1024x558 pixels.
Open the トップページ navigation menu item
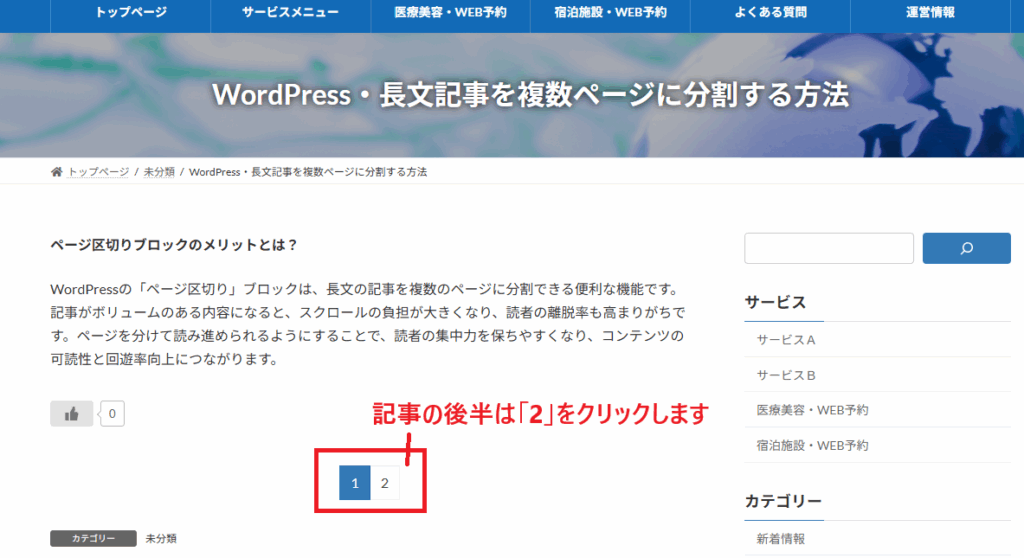(131, 12)
